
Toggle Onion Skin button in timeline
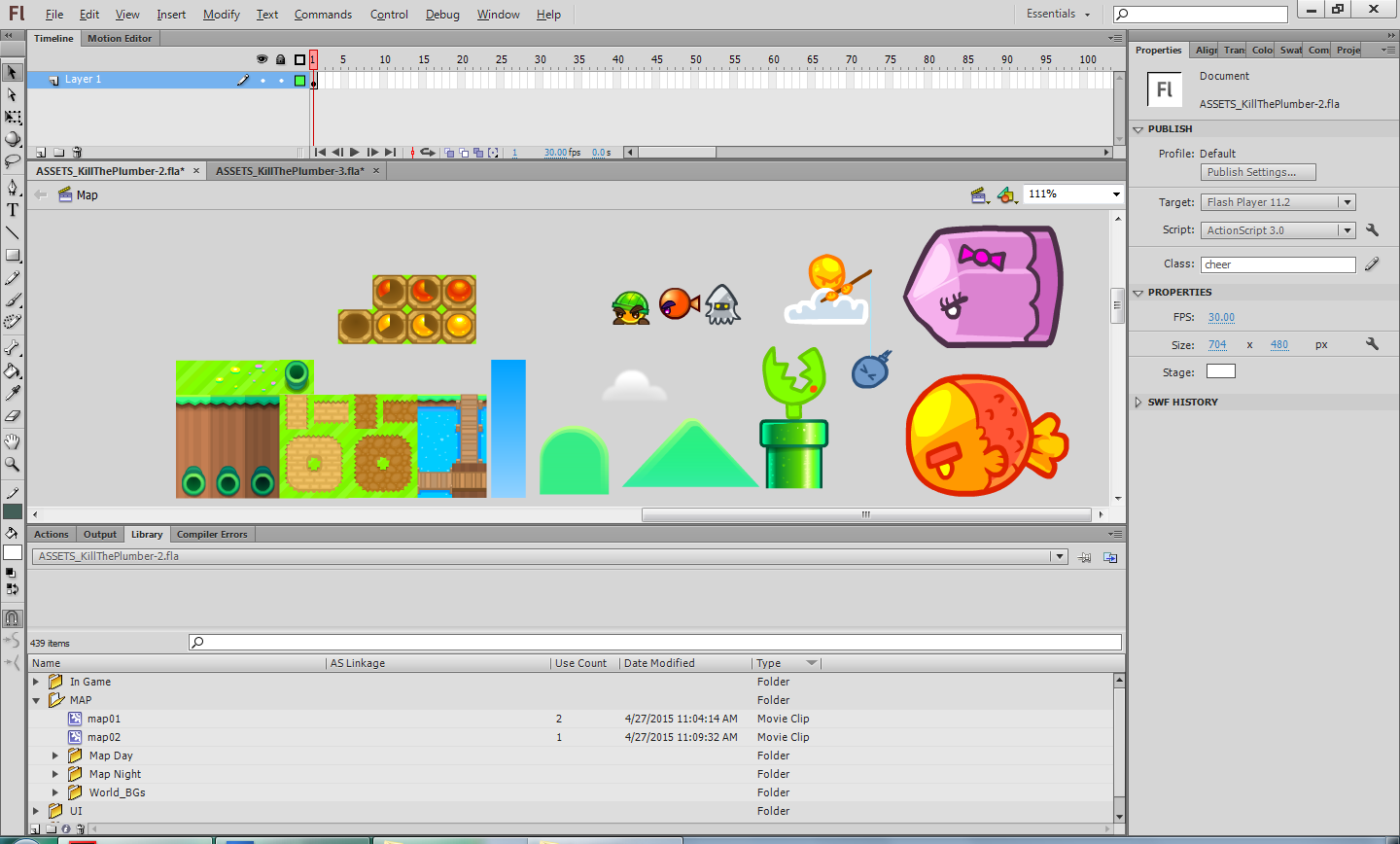point(449,153)
